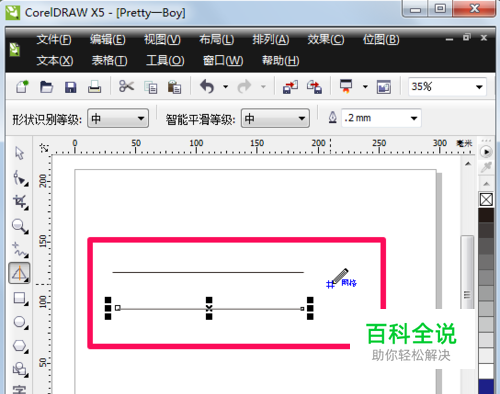Open the 视图(V) menu
This screenshot has height=394, width=500.
click(162, 40)
